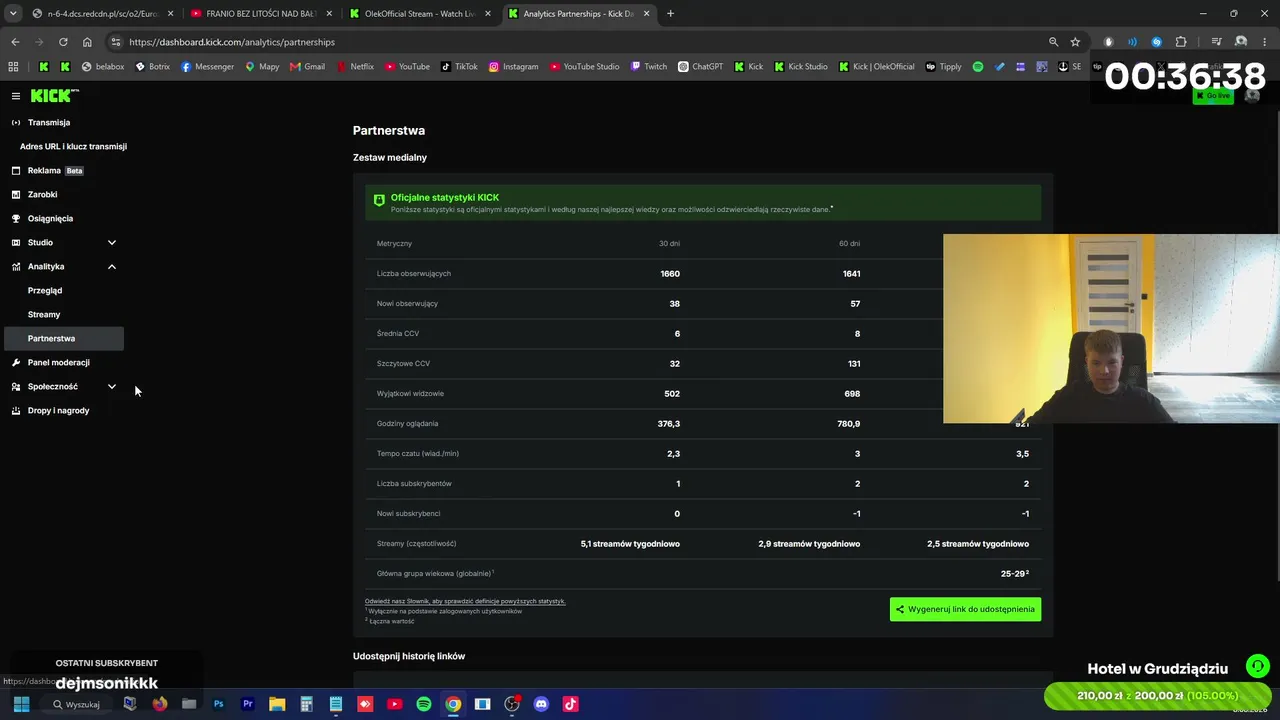Open the Twitch bookmark
This screenshot has height=720, width=1280.
[x=649, y=67]
